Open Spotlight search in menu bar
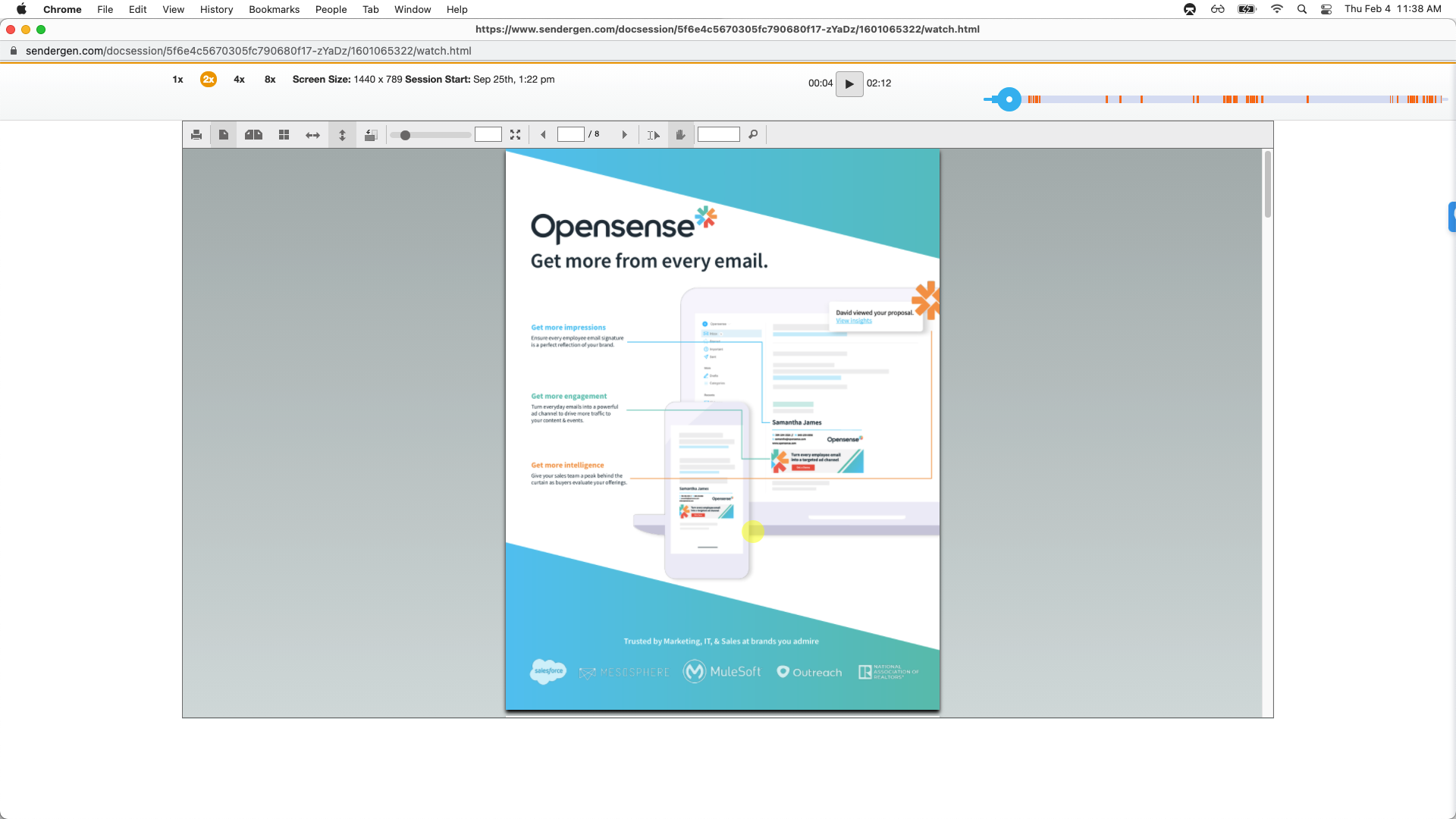 (x=1302, y=9)
